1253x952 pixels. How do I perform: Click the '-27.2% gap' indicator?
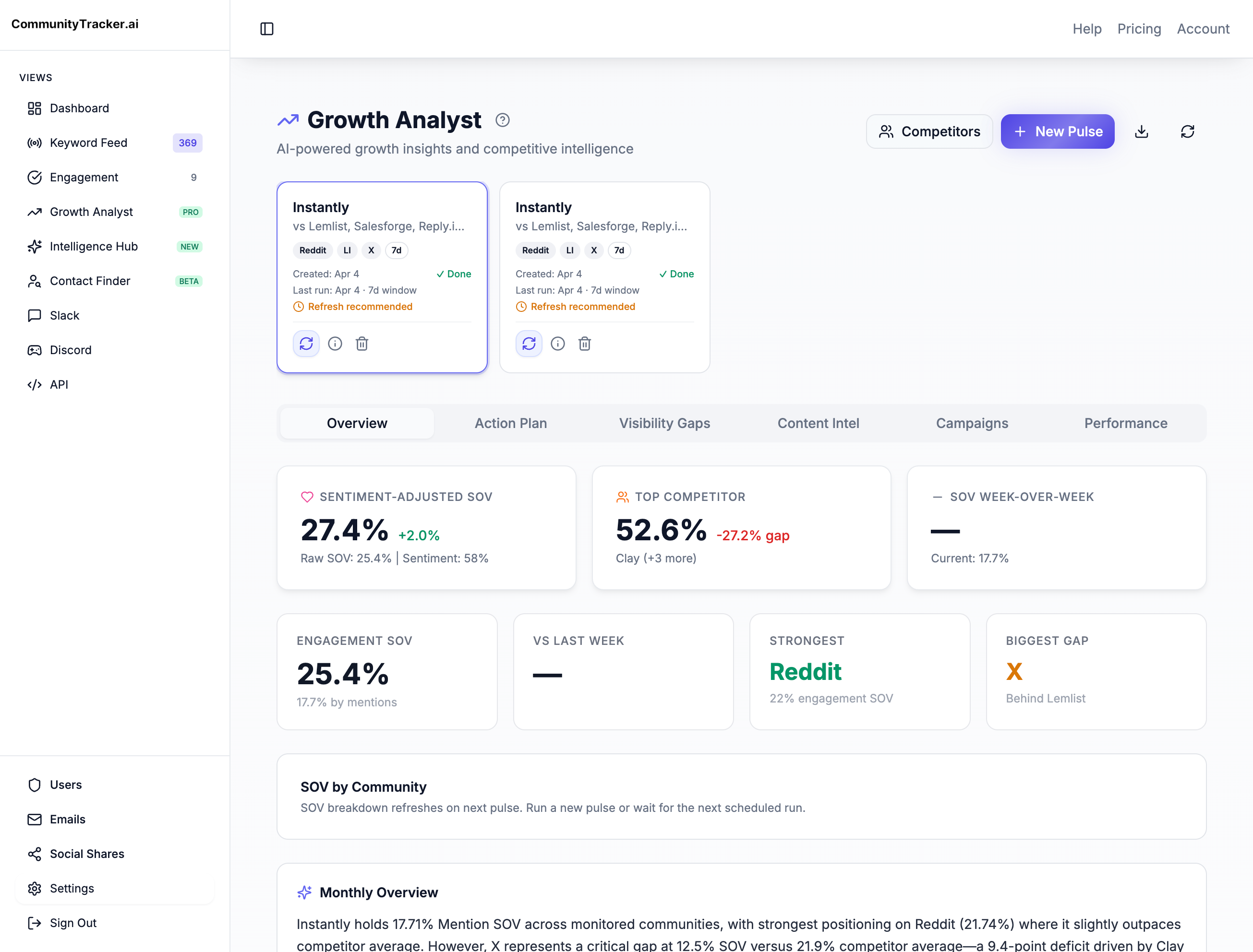tap(753, 535)
